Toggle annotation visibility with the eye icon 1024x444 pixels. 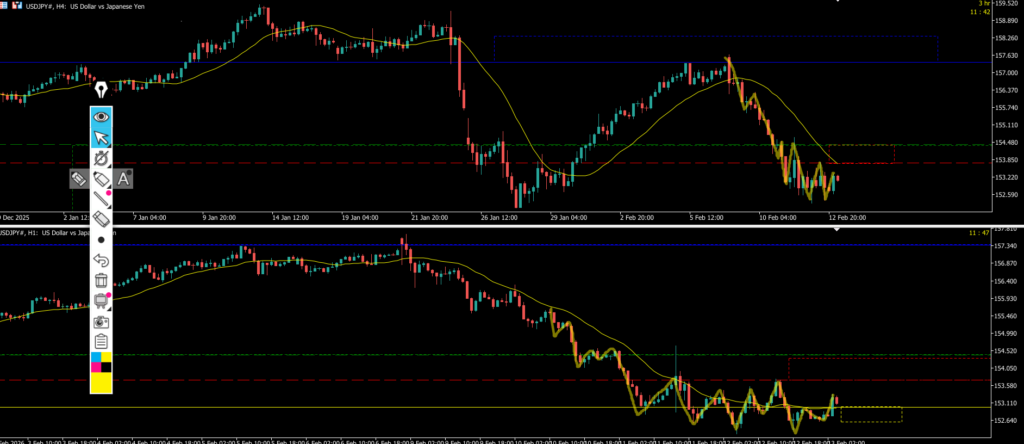[x=101, y=116]
